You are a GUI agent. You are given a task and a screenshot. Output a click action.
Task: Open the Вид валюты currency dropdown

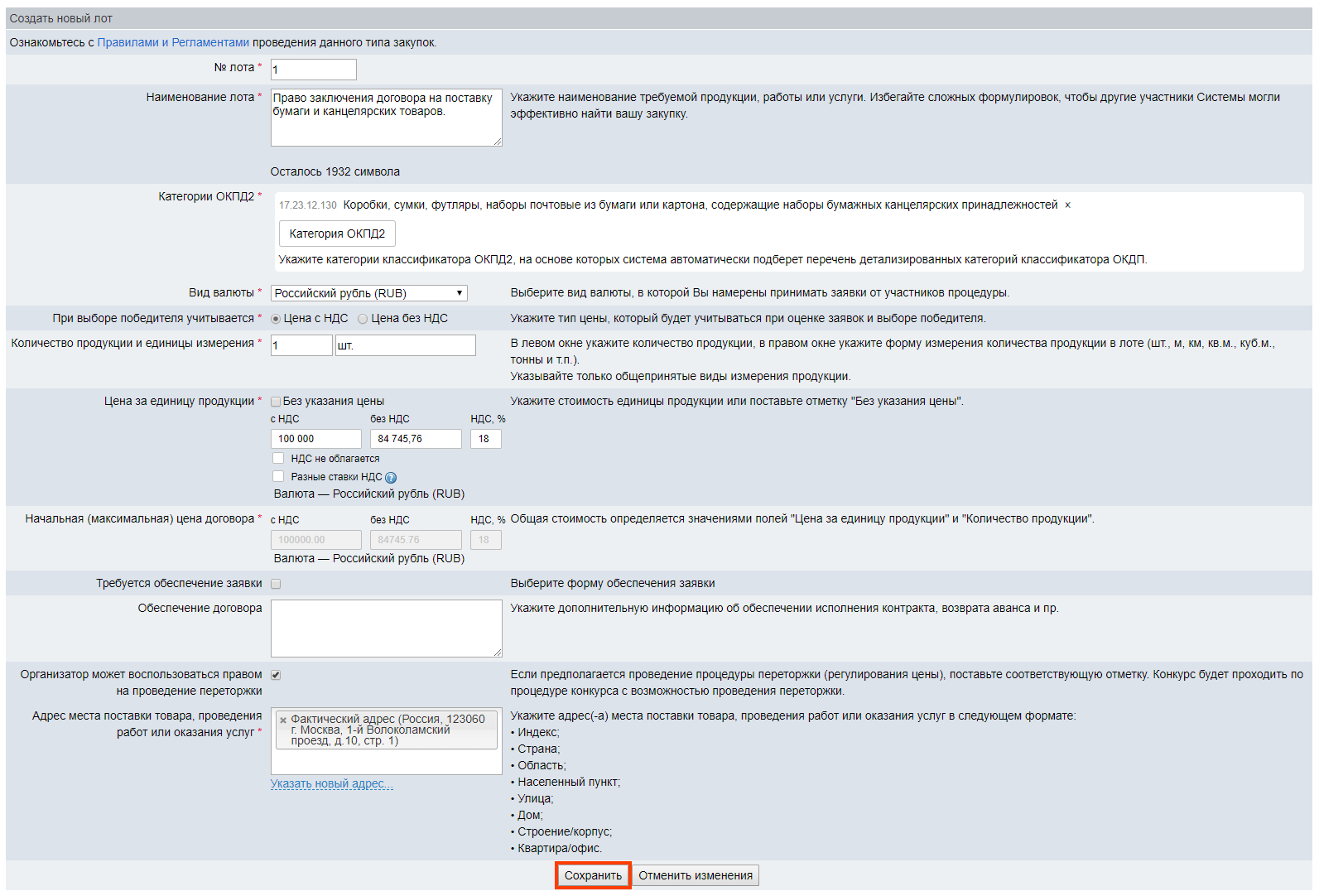[x=368, y=293]
